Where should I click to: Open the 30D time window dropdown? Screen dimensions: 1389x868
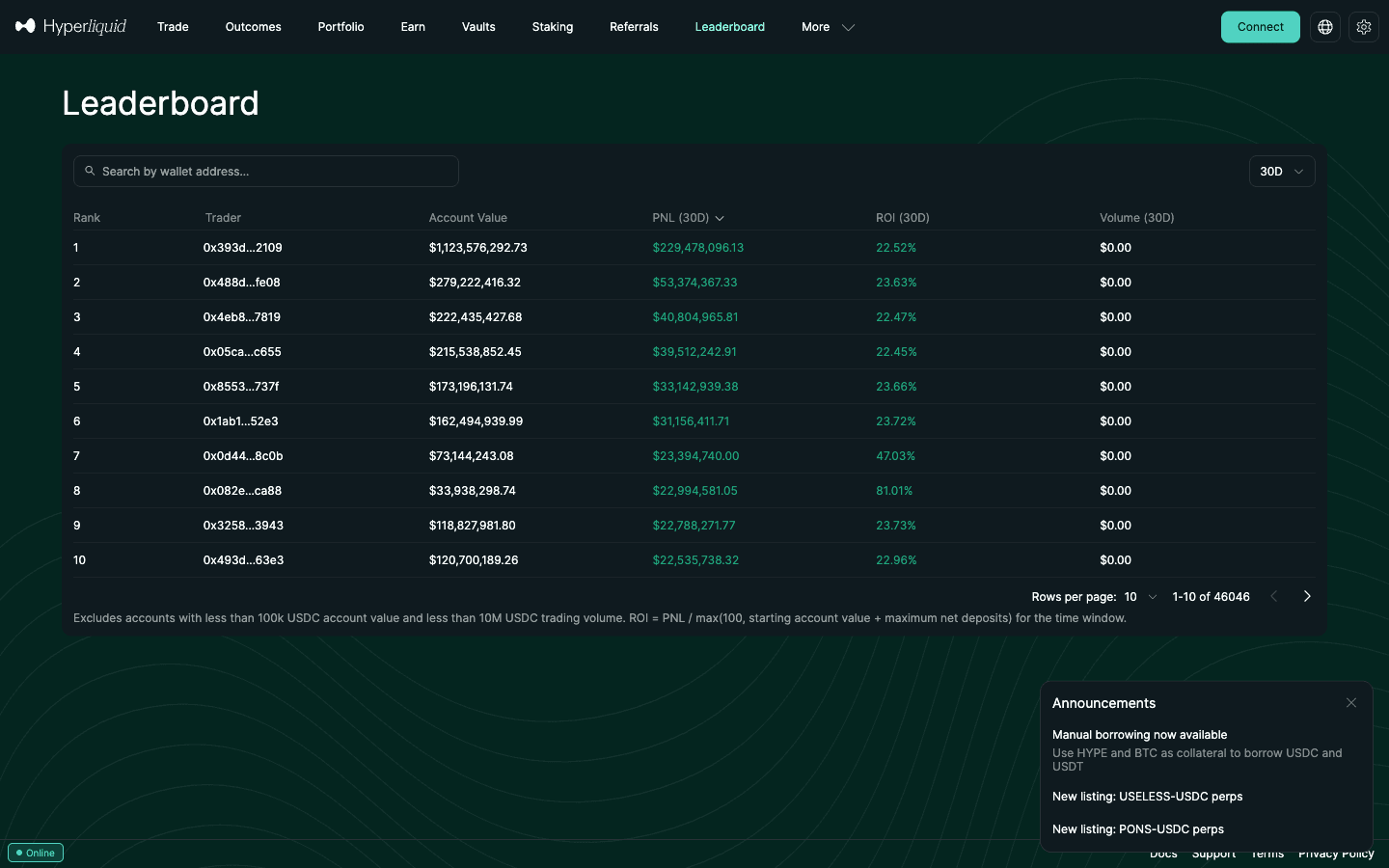(1282, 172)
